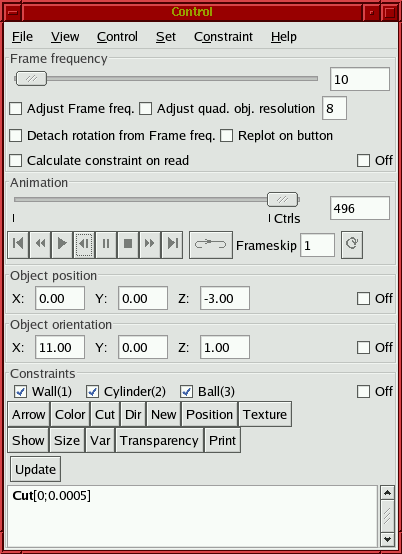Screen dimensions: 402x554
Task: Click the rewind playback icon
Action: tap(40, 244)
